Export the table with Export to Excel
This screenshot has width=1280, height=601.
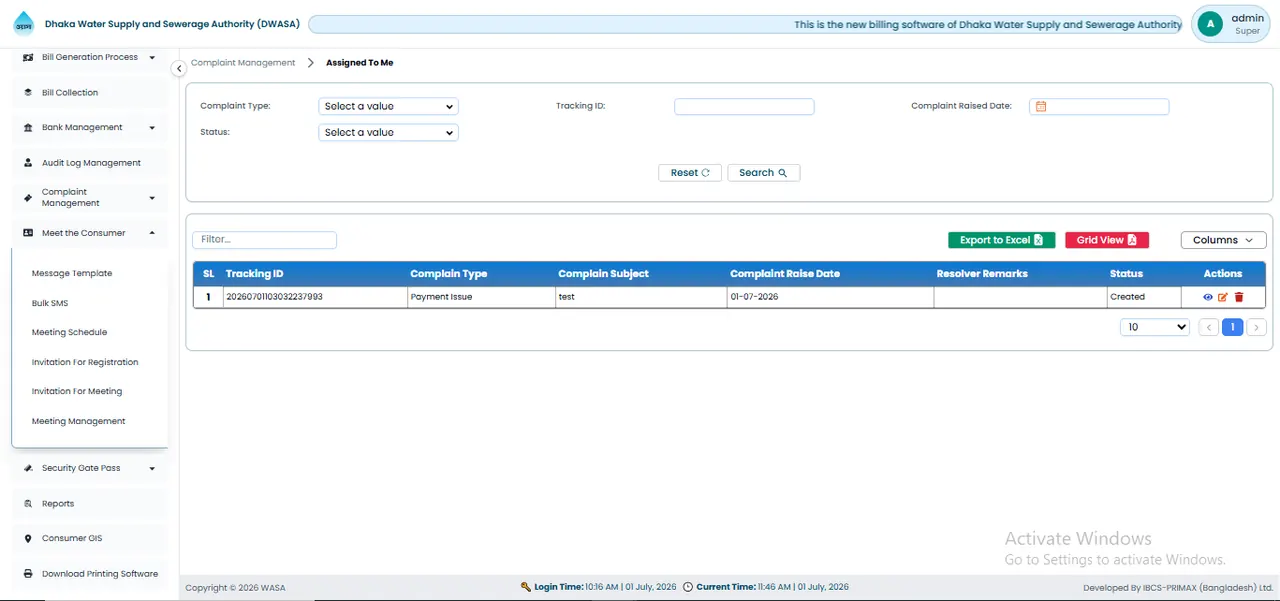[1001, 240]
